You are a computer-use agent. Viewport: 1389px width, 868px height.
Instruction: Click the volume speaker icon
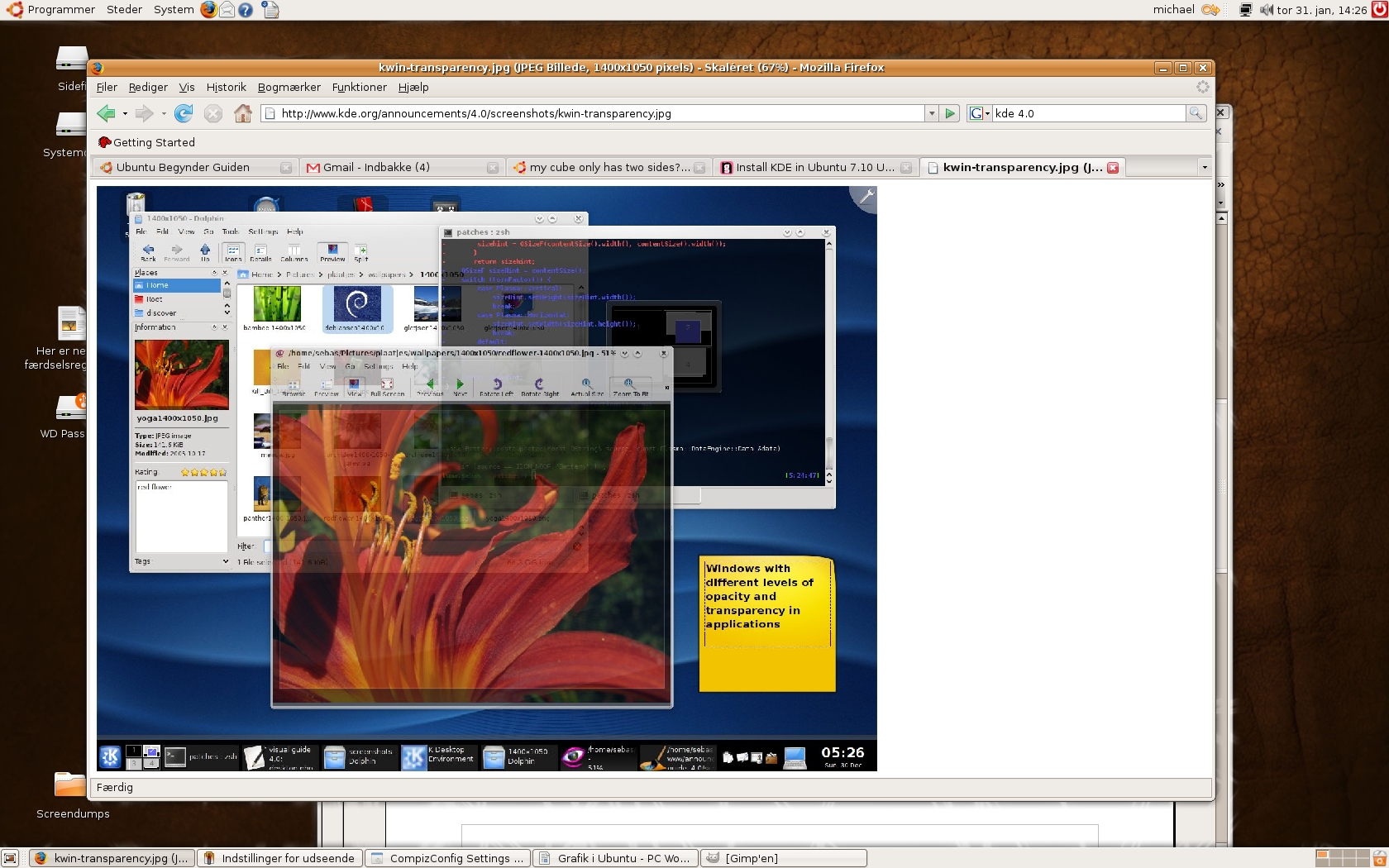(1266, 10)
